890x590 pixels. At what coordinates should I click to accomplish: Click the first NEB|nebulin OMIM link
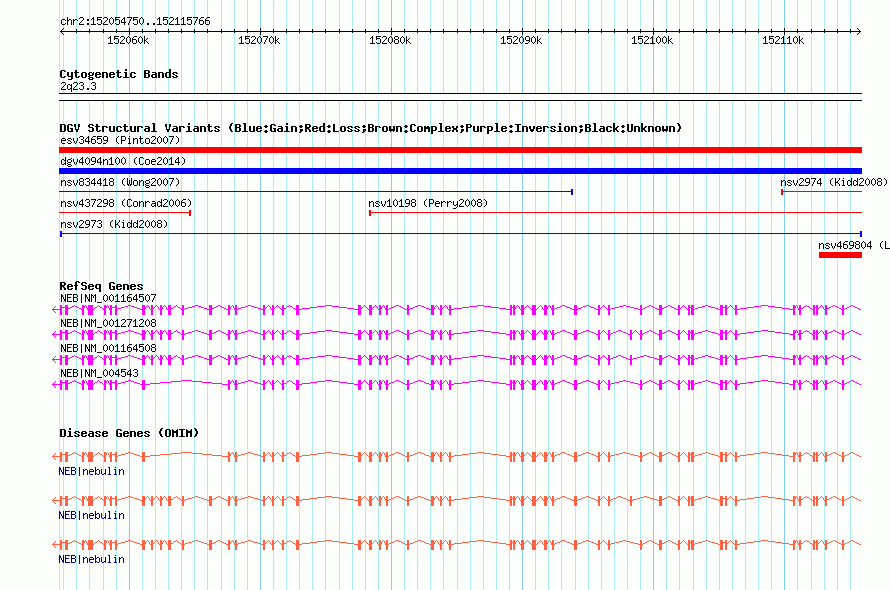coord(91,471)
